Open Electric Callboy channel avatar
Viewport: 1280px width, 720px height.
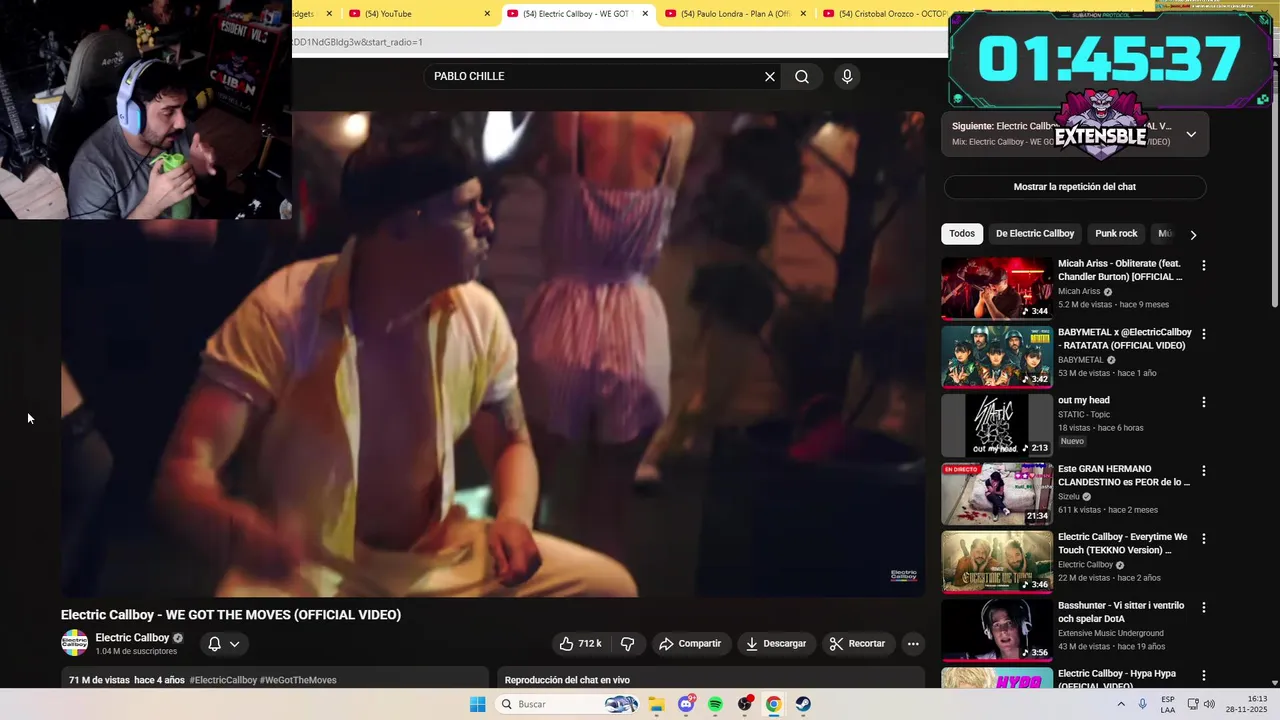coord(74,643)
